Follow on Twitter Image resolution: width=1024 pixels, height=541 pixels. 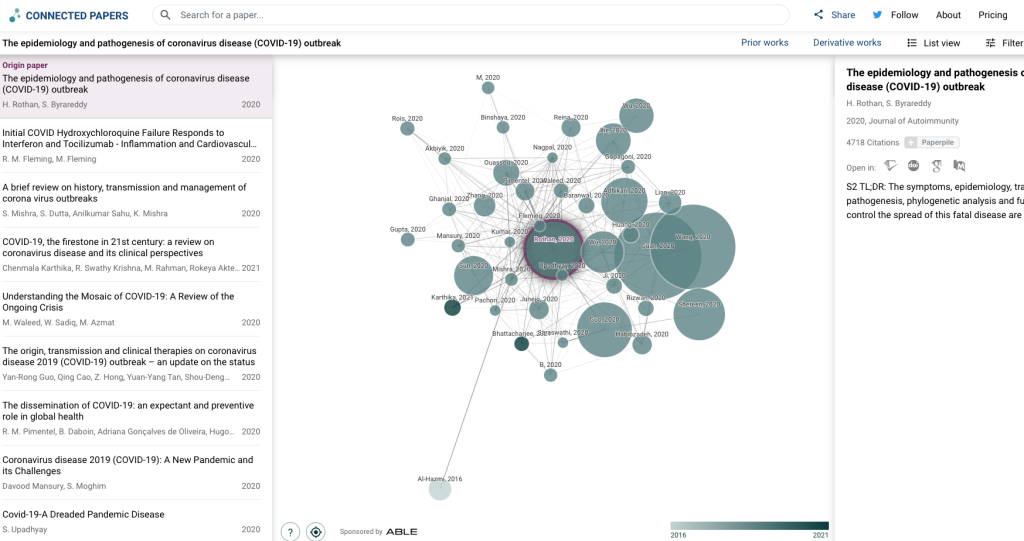(895, 15)
